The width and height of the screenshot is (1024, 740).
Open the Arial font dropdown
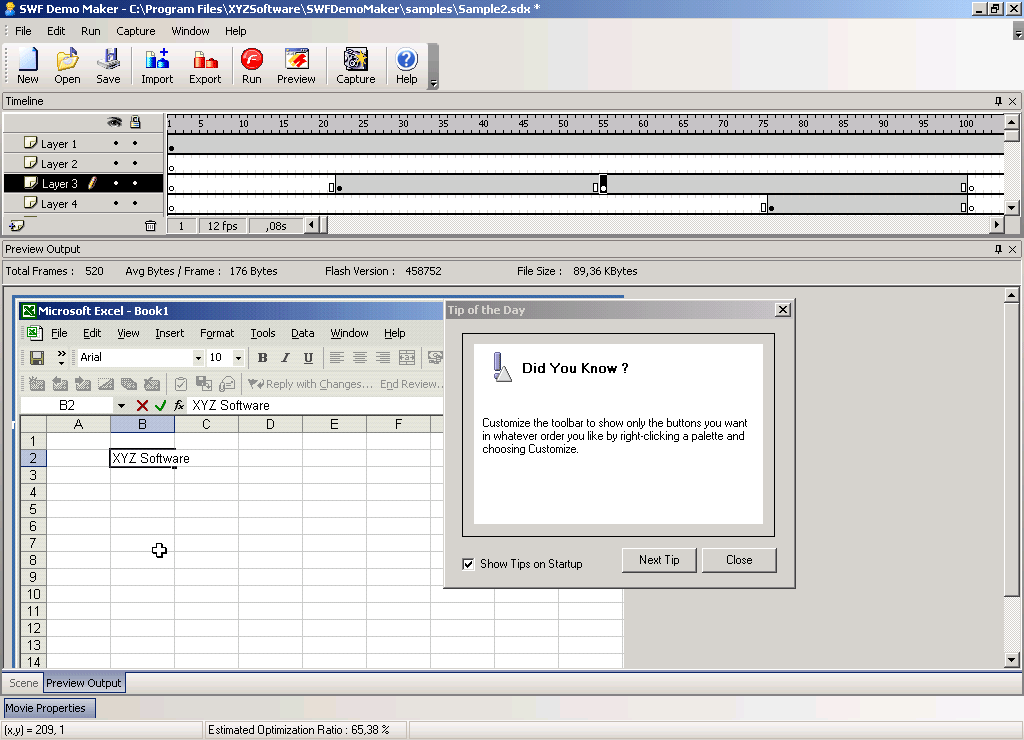tap(198, 358)
